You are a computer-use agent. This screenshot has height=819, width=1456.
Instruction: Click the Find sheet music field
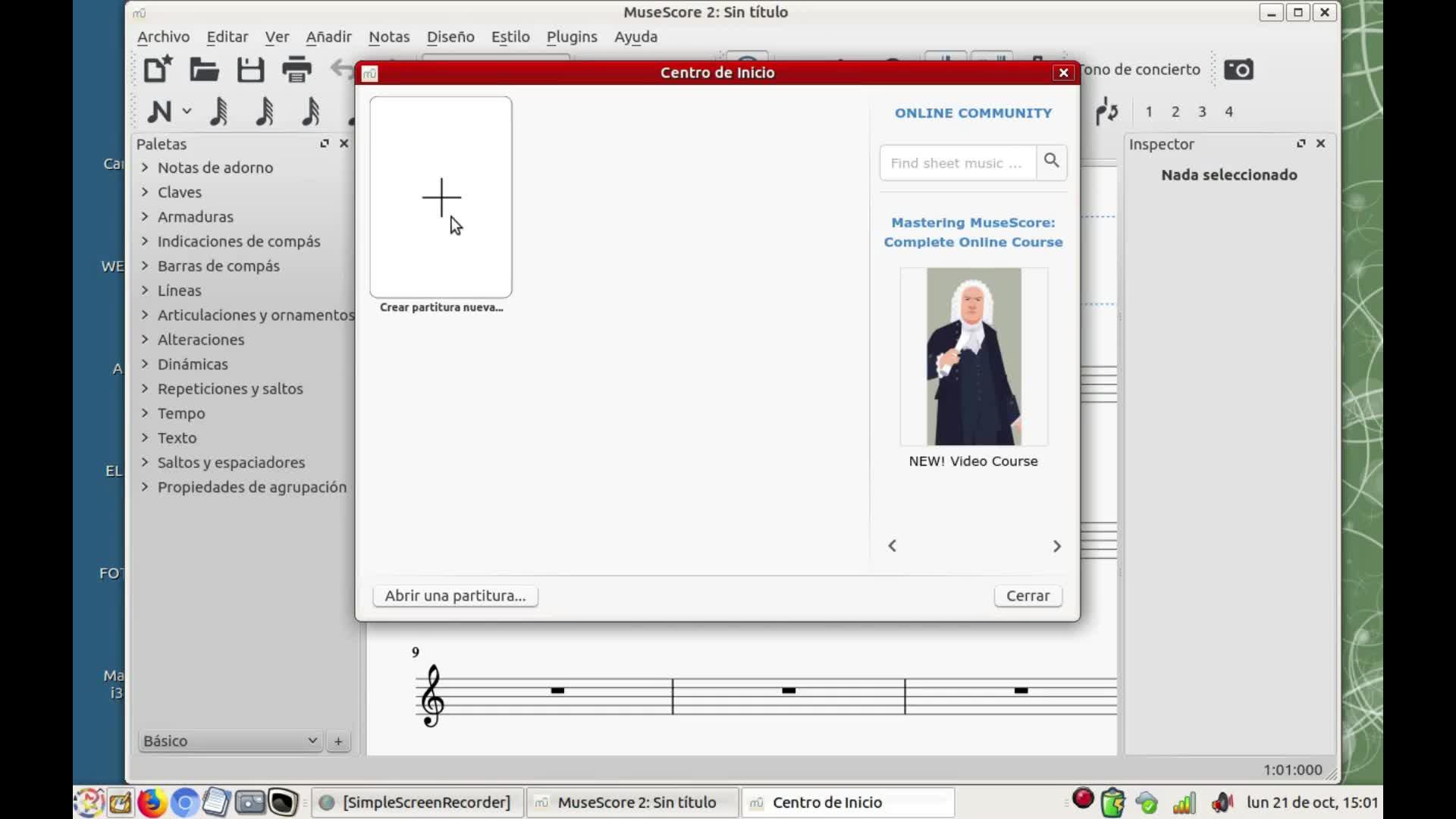tap(957, 163)
